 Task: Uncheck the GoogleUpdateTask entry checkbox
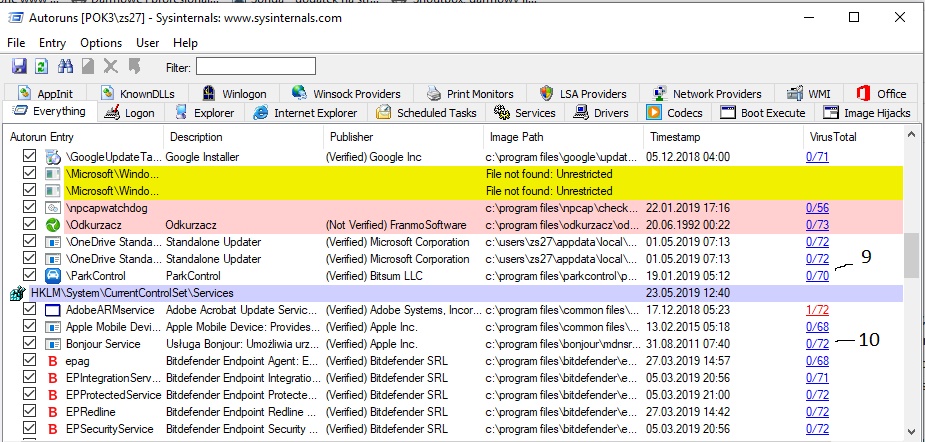[29, 157]
